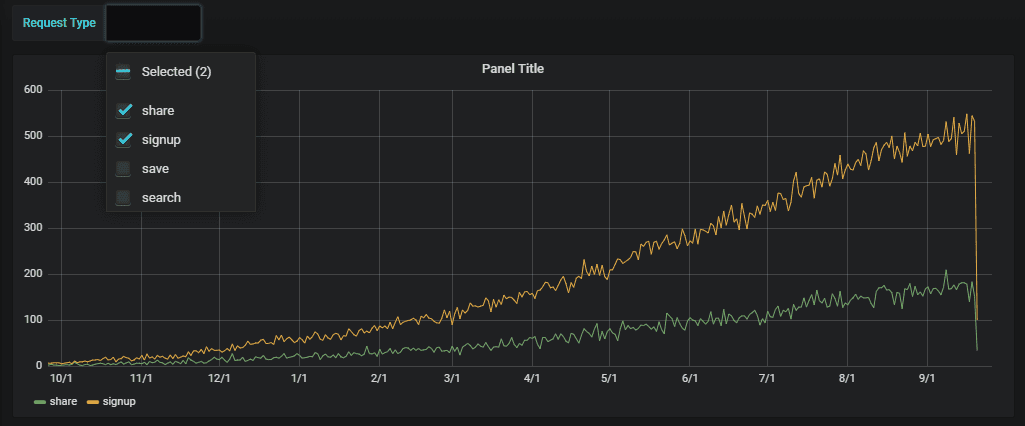Uncheck the share checkbox
This screenshot has width=1025, height=426.
(x=124, y=111)
